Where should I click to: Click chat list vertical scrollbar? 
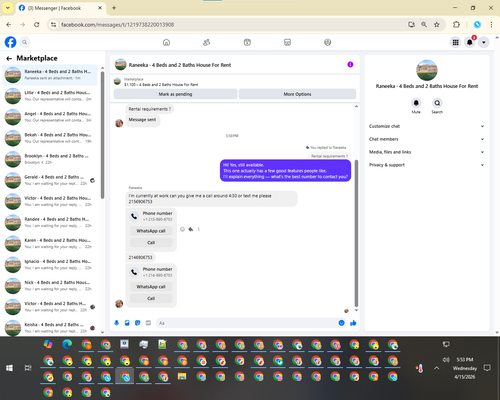[x=102, y=135]
